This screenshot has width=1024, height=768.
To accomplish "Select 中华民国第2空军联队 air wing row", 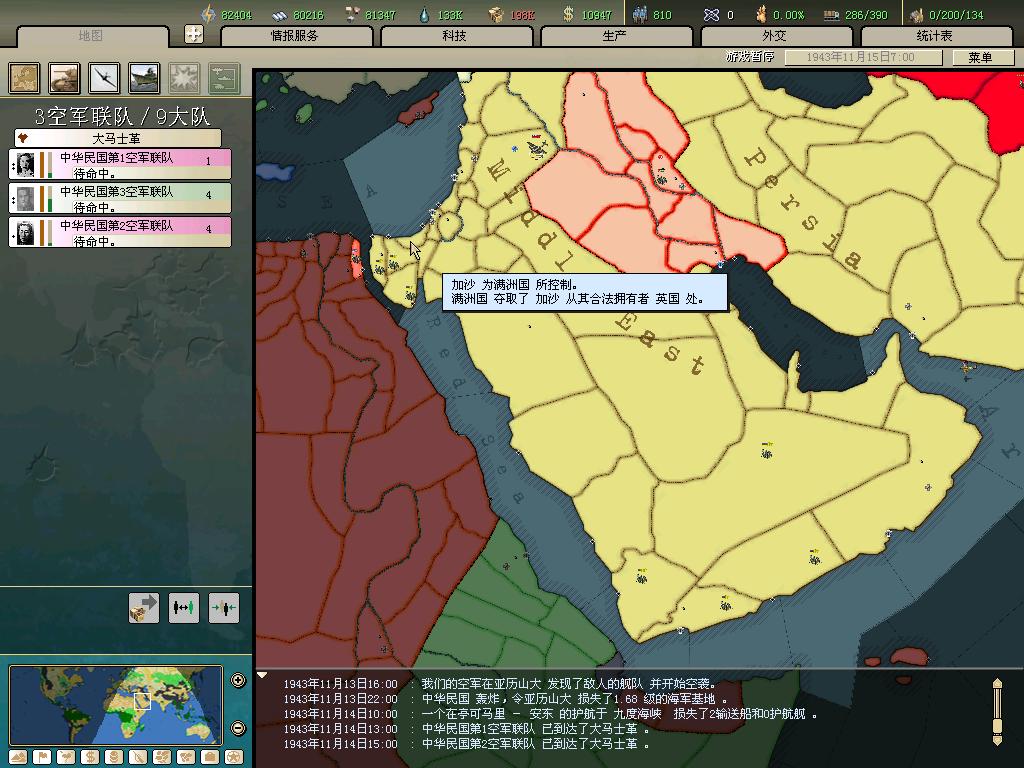I will point(120,232).
